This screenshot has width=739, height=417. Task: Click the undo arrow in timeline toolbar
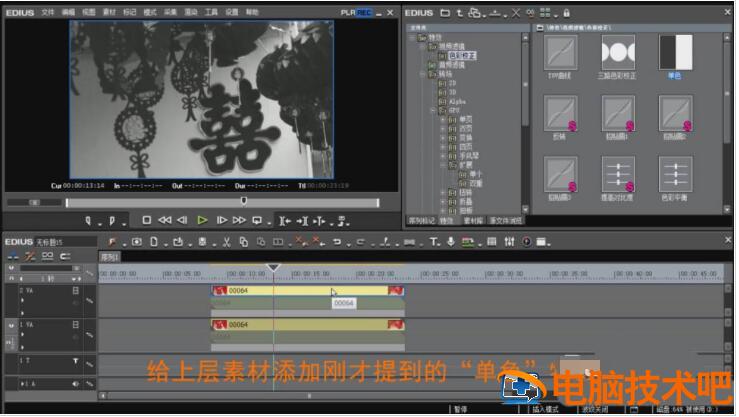click(337, 242)
